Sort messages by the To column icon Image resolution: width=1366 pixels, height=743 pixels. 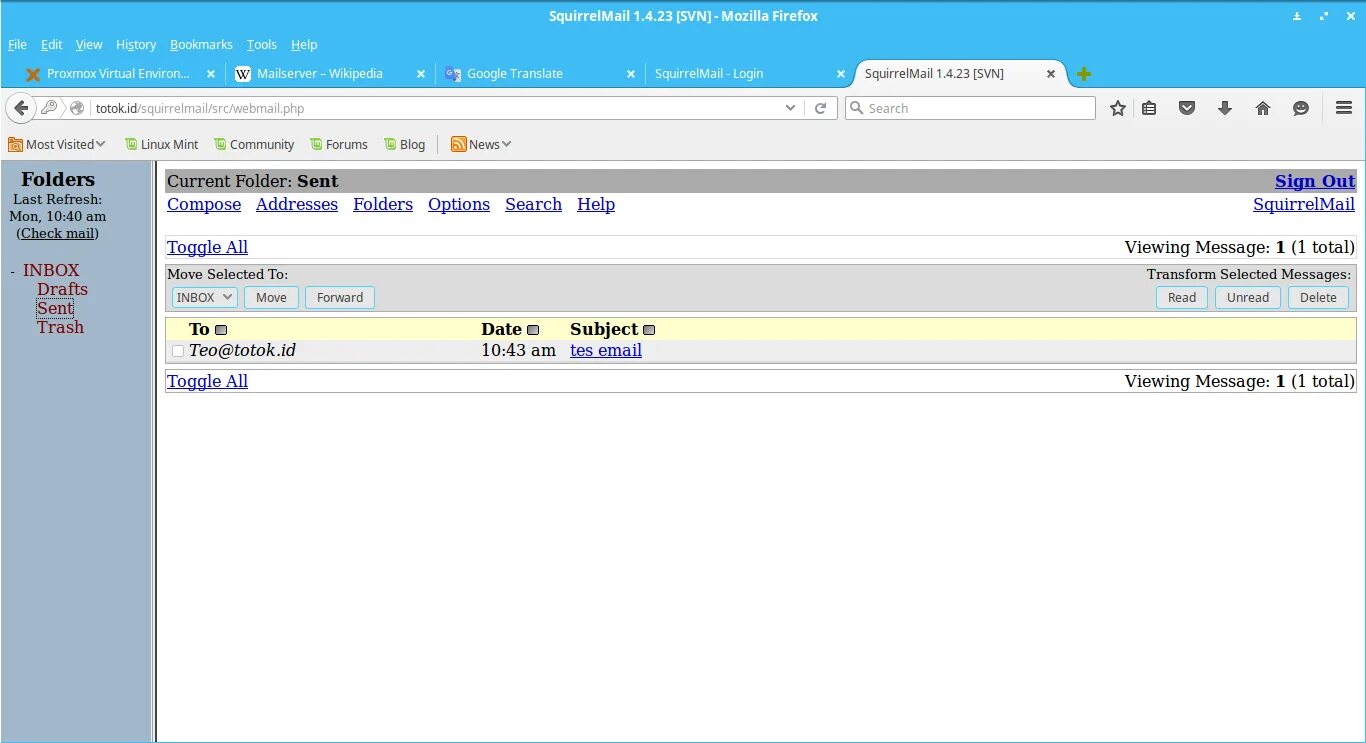click(x=221, y=330)
